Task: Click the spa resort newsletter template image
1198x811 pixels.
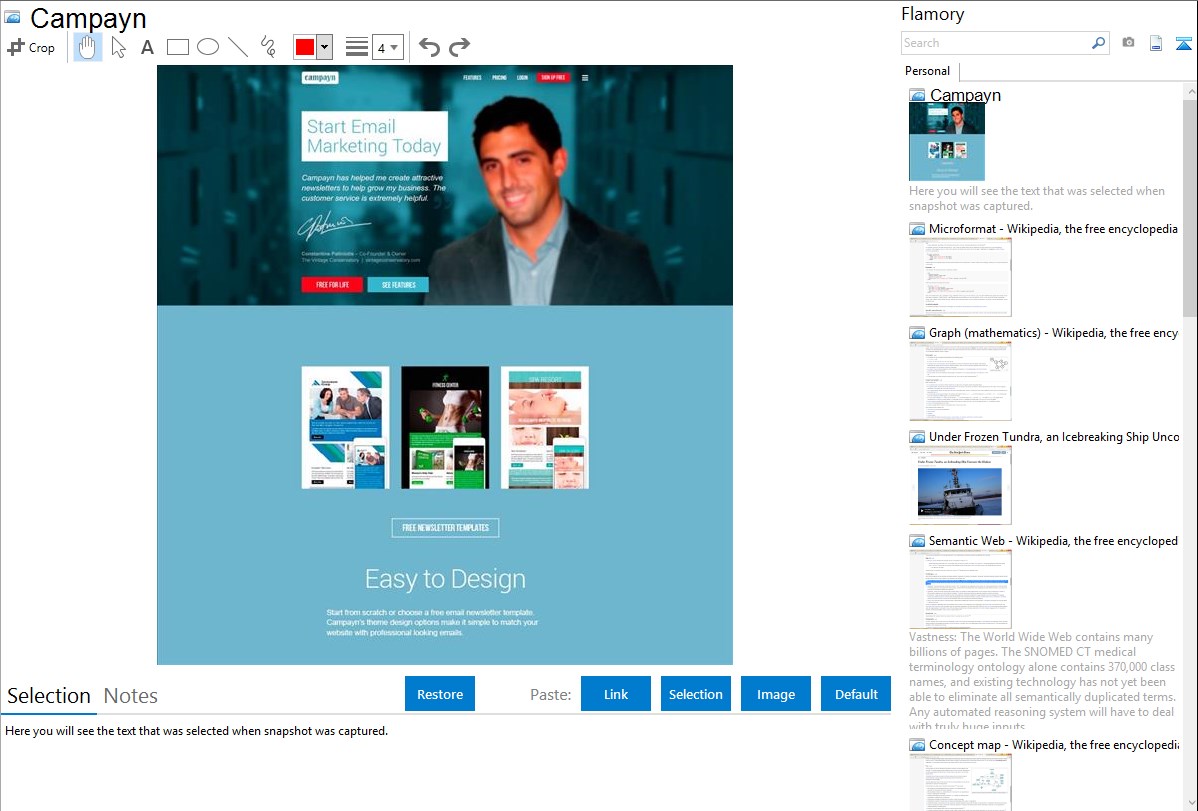Action: point(545,427)
